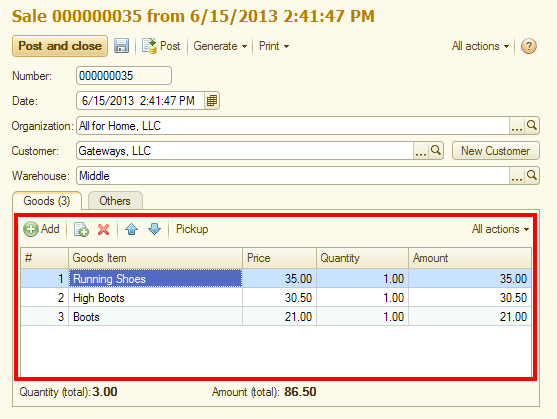This screenshot has height=419, width=557.
Task: Open Warehouse magnifier search icon
Action: pyautogui.click(x=532, y=175)
